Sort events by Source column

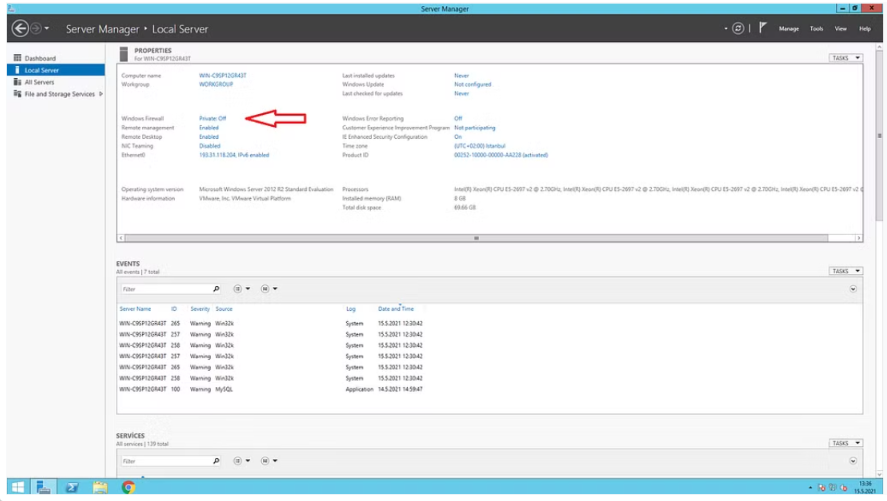click(x=224, y=309)
